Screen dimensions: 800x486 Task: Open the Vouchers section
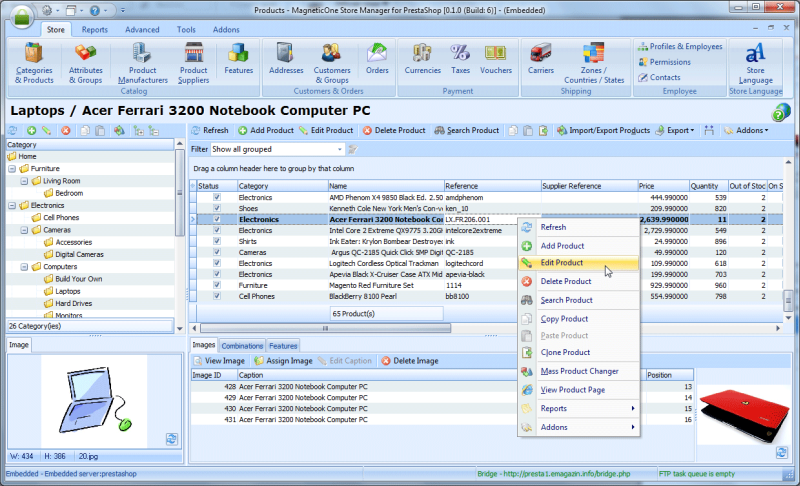point(495,59)
